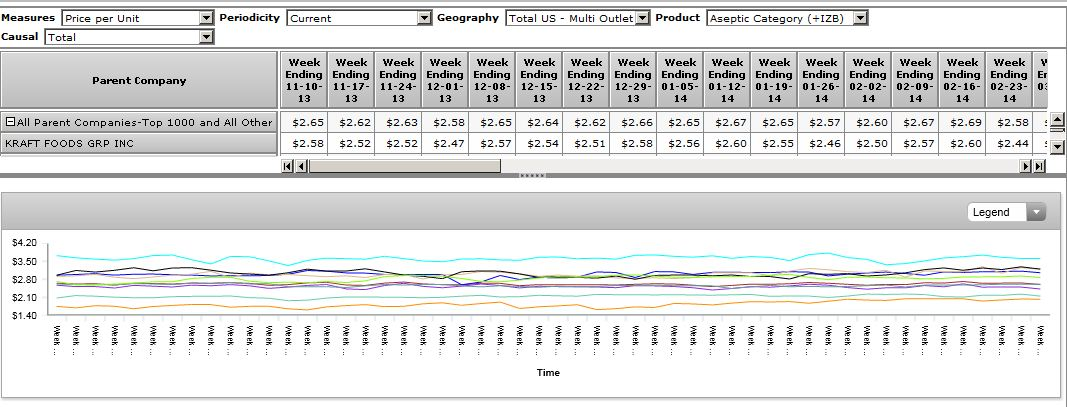Open the Product dropdown selector
Screen dimensions: 1067x407
(860, 18)
